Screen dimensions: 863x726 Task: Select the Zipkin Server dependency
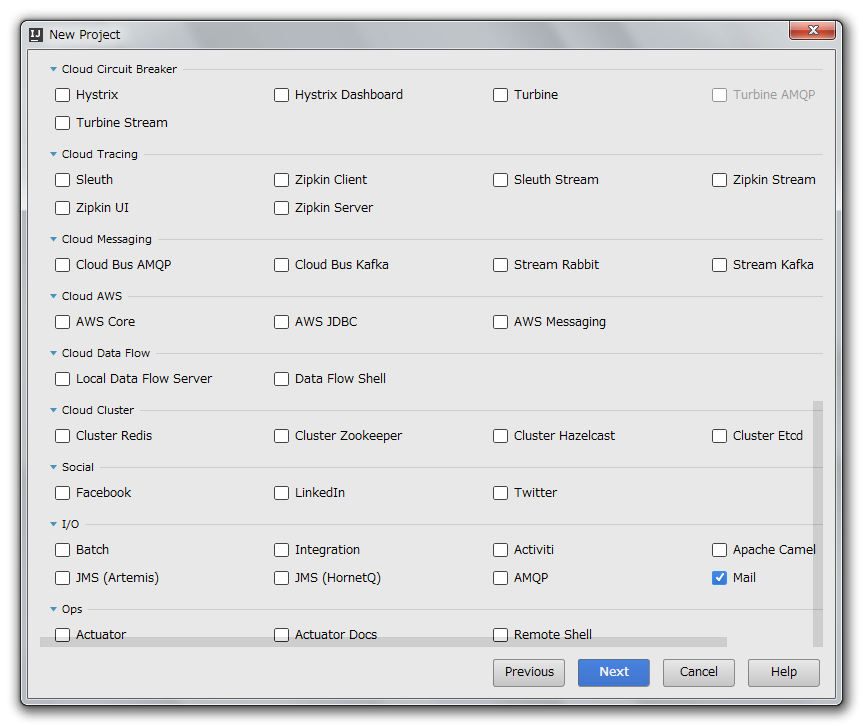(x=281, y=208)
